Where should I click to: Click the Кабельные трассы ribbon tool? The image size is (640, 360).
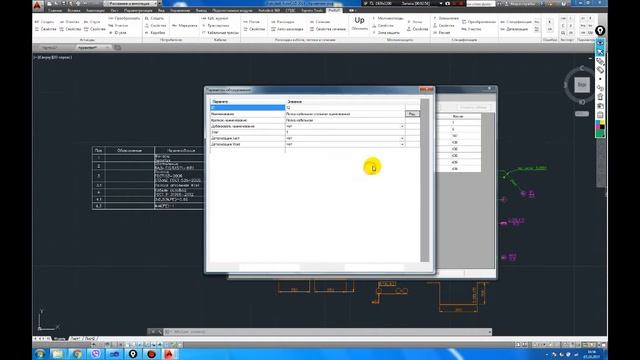click(x=220, y=33)
